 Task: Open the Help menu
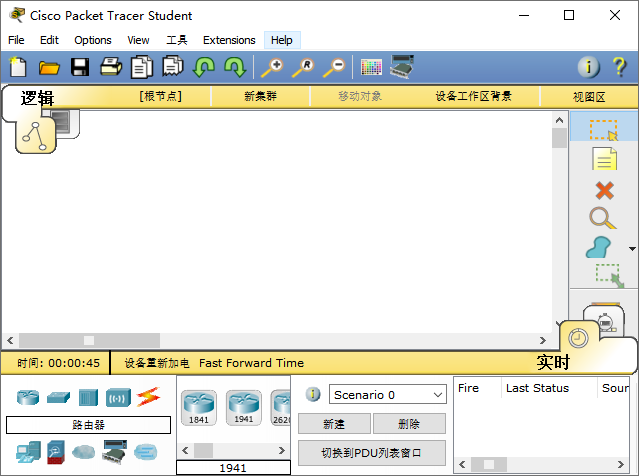pos(282,40)
